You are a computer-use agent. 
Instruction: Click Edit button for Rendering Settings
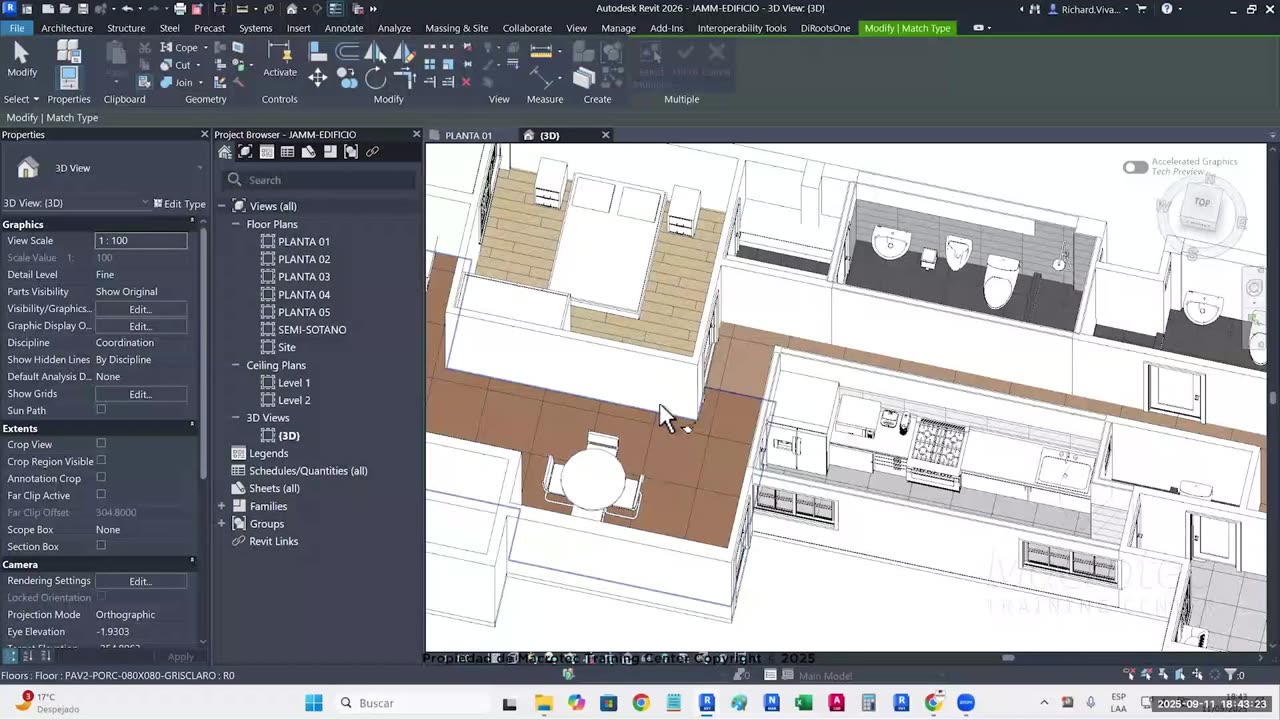[140, 581]
